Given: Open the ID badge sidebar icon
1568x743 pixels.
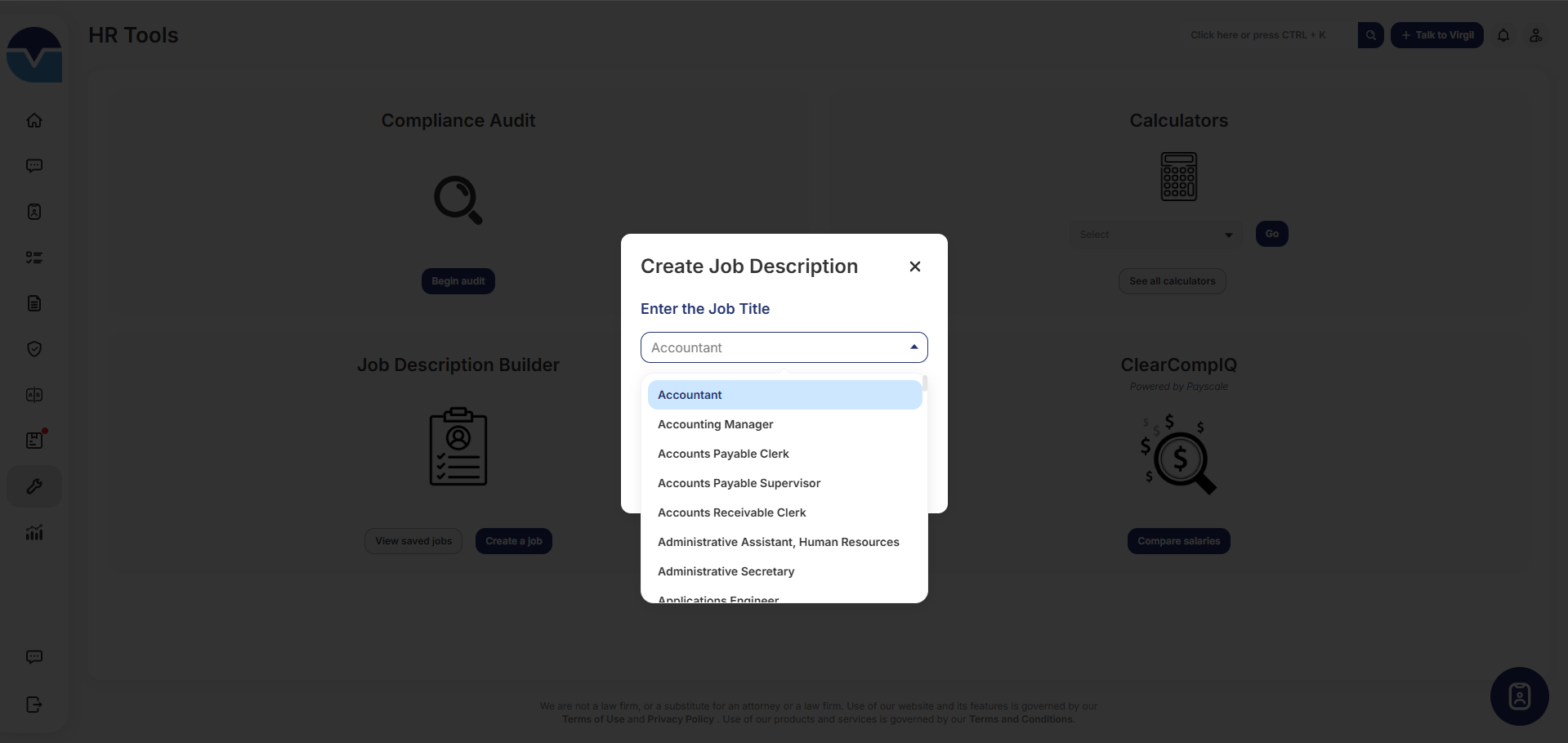Looking at the screenshot, I should (x=34, y=212).
